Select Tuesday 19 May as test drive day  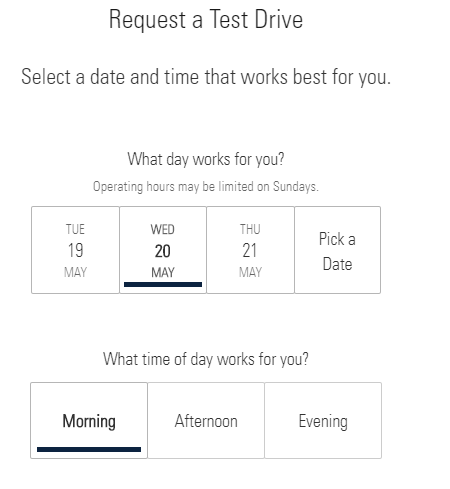tap(75, 250)
